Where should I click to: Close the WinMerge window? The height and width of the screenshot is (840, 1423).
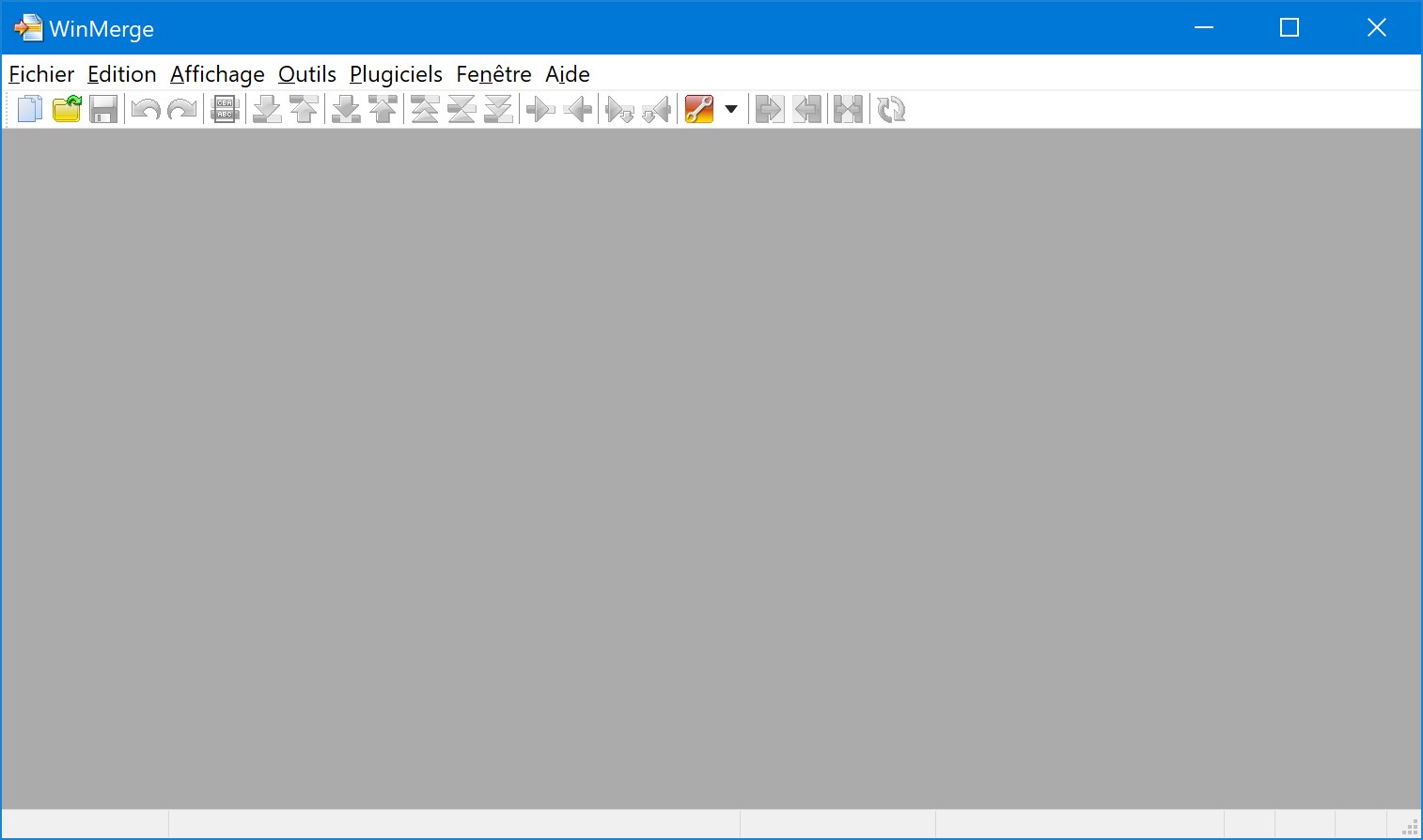pyautogui.click(x=1376, y=28)
